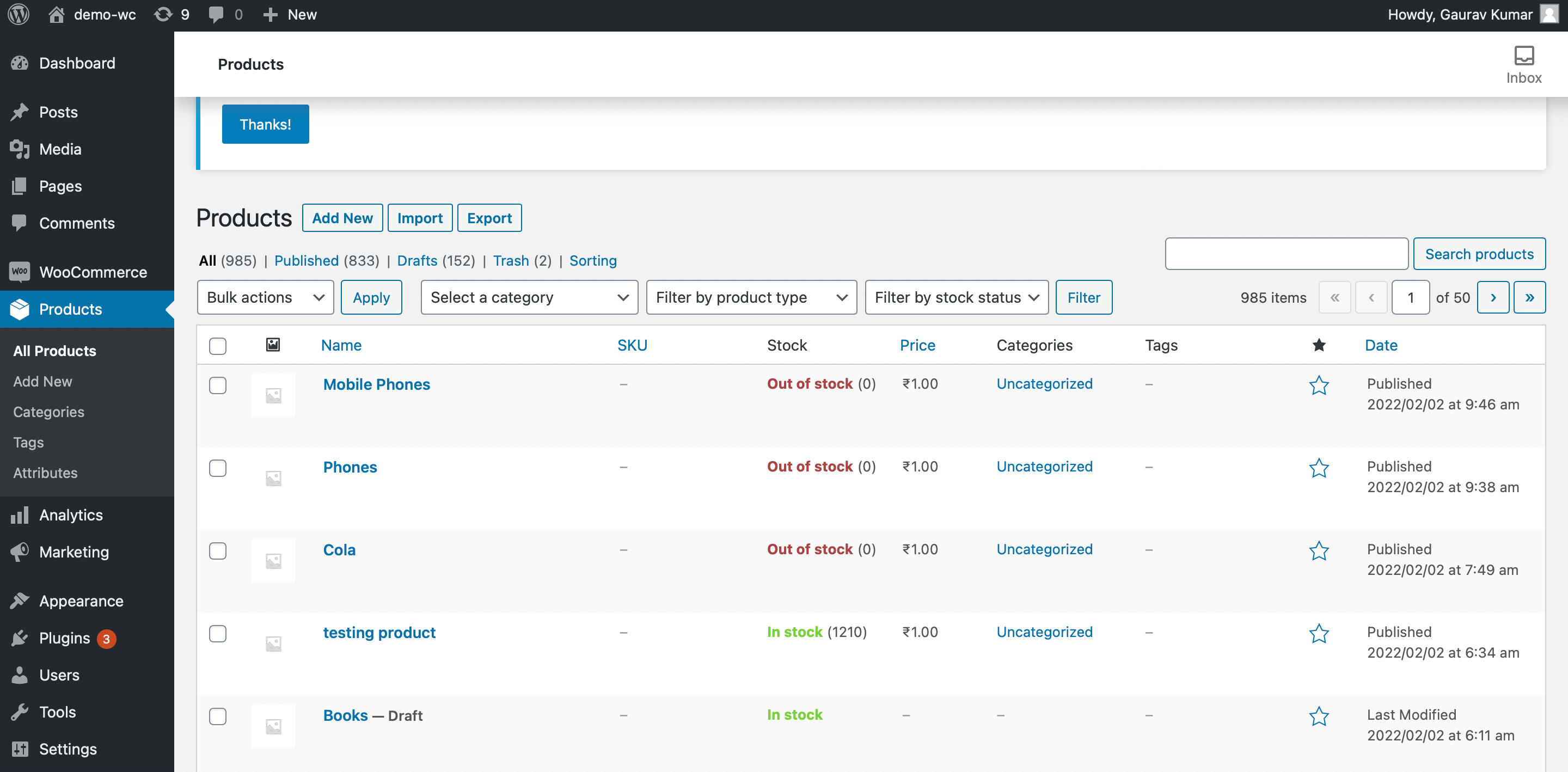This screenshot has width=1568, height=772.
Task: Check the select-all products checkbox
Action: point(217,346)
